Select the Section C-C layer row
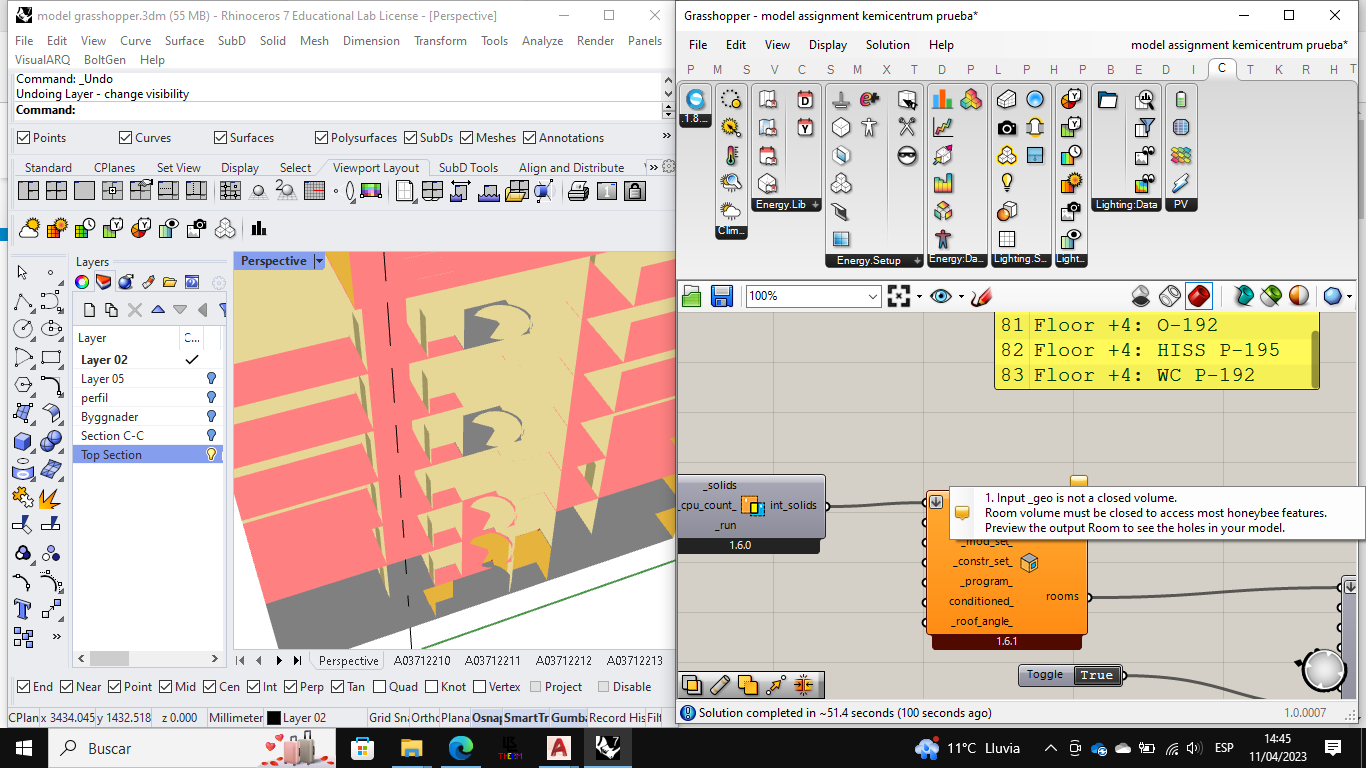 148,436
